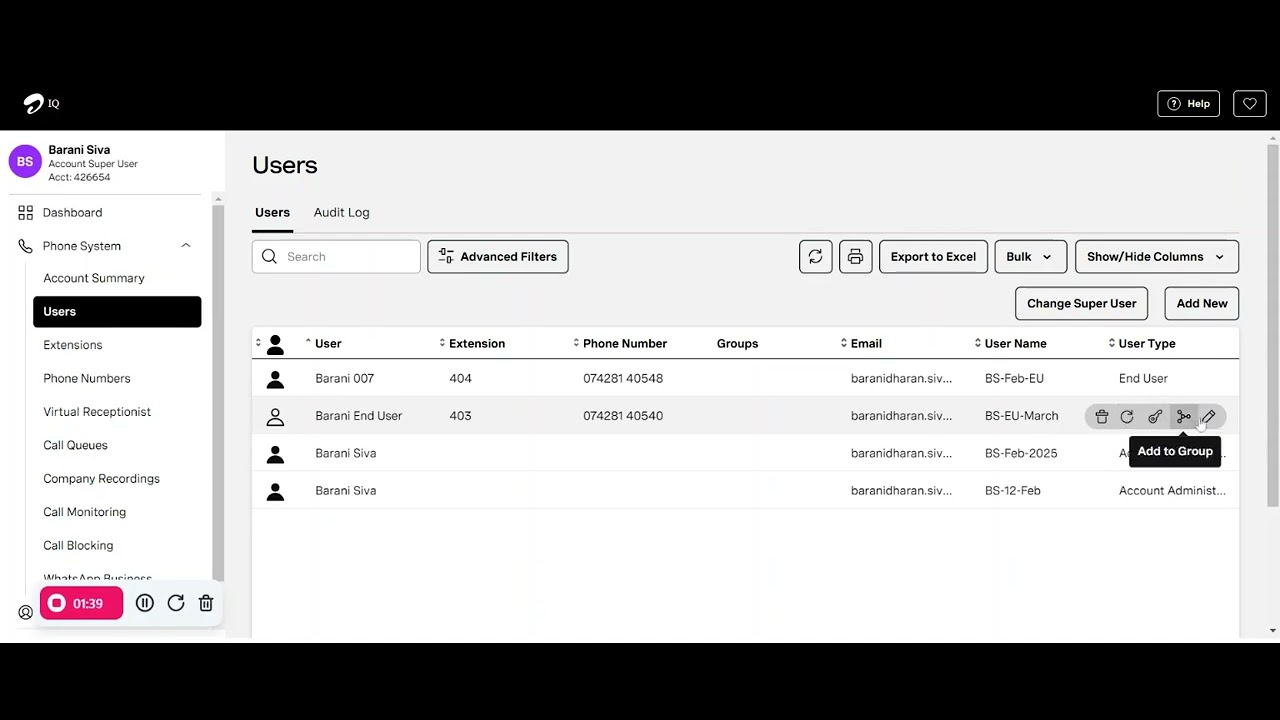Click into the Search field
The image size is (1280, 720).
point(336,257)
